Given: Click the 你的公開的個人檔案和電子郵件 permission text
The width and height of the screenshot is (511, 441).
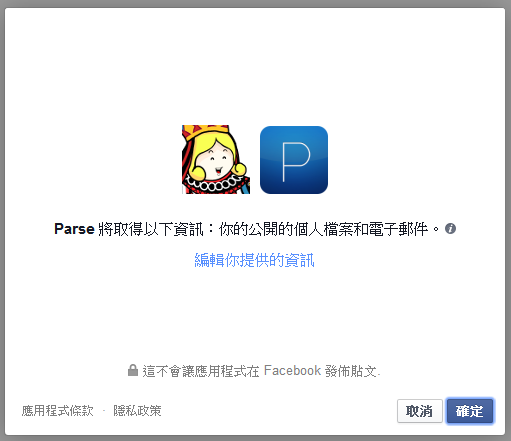Looking at the screenshot, I should pos(323,229).
